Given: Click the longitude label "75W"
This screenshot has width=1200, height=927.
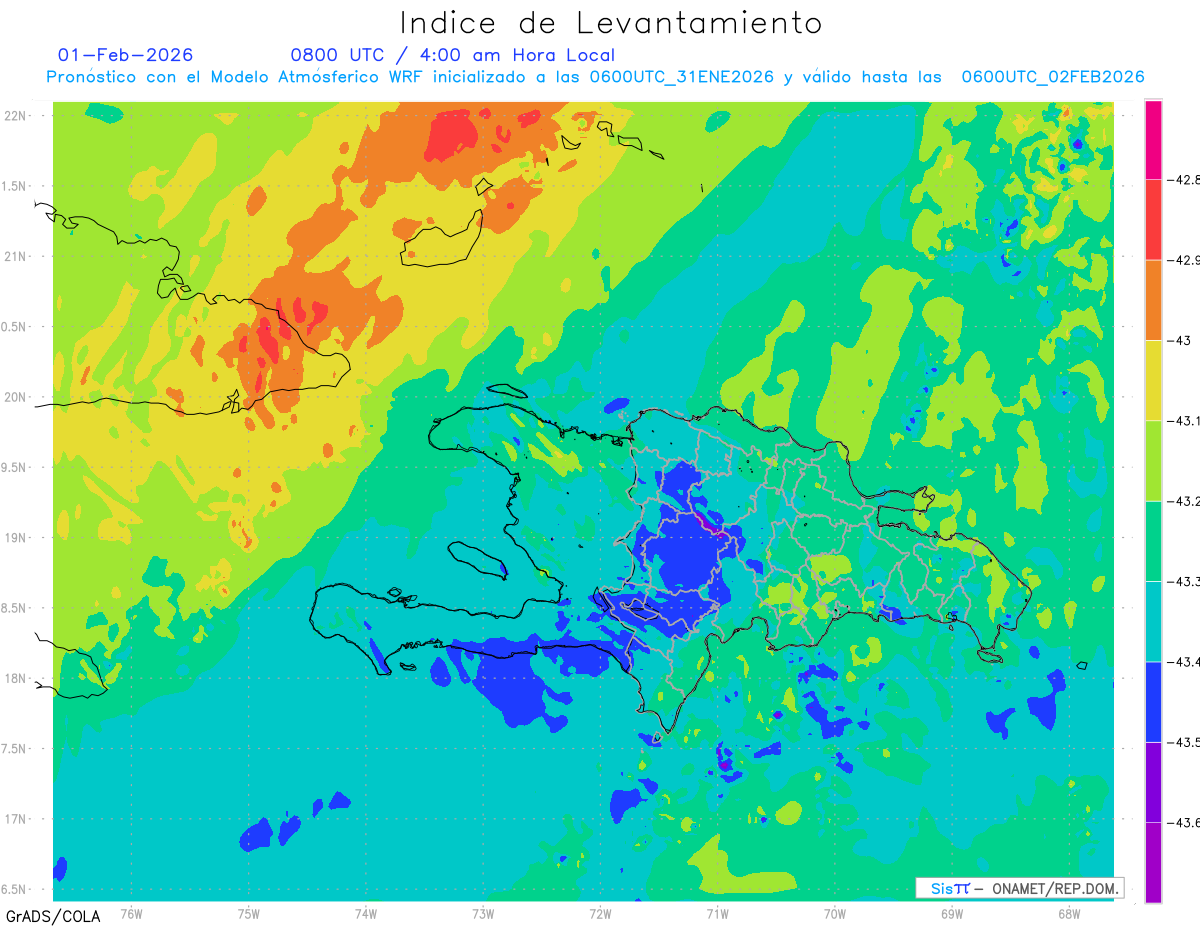Looking at the screenshot, I should coord(249,912).
